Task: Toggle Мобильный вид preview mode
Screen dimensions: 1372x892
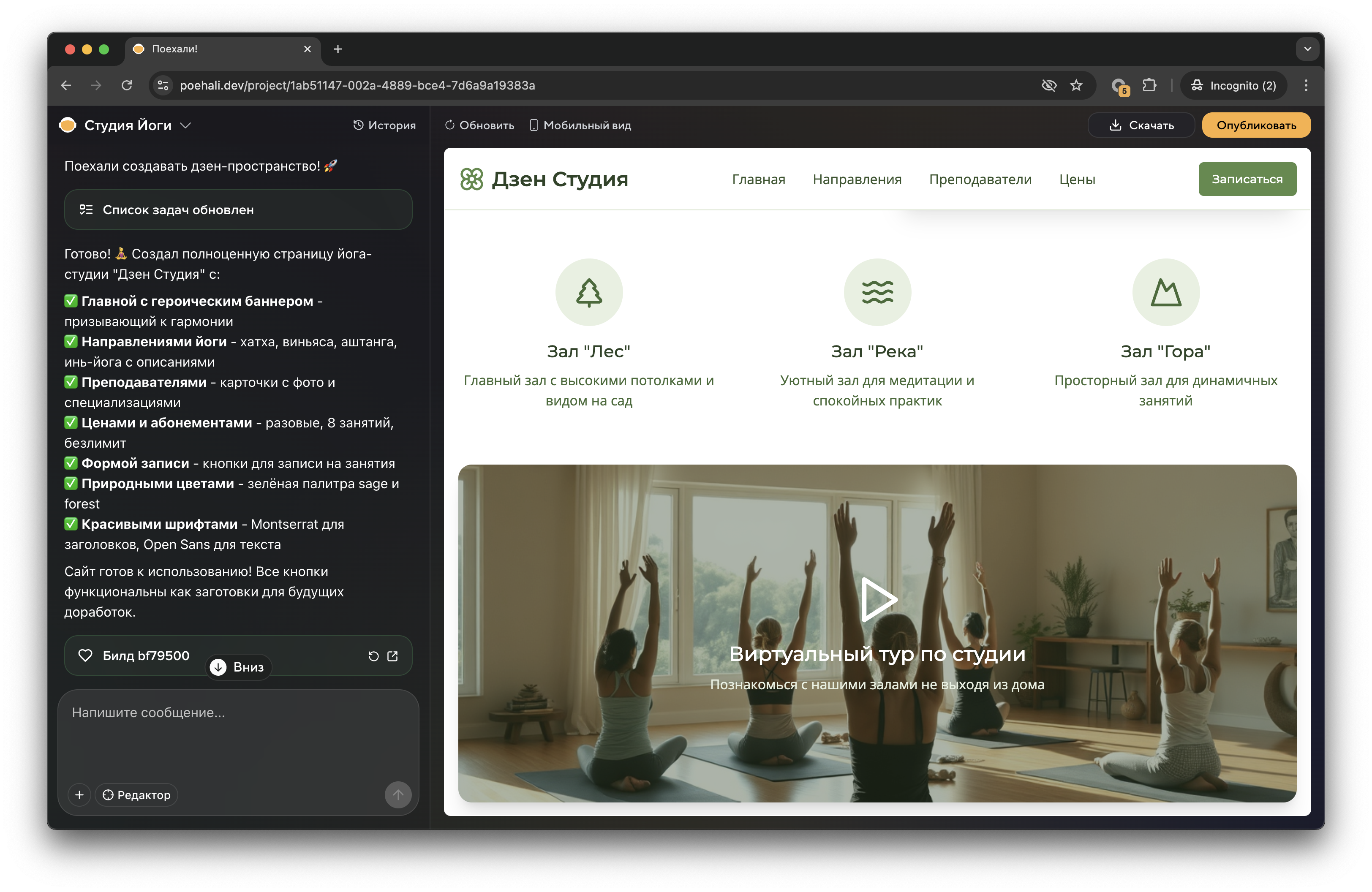Action: [x=580, y=125]
